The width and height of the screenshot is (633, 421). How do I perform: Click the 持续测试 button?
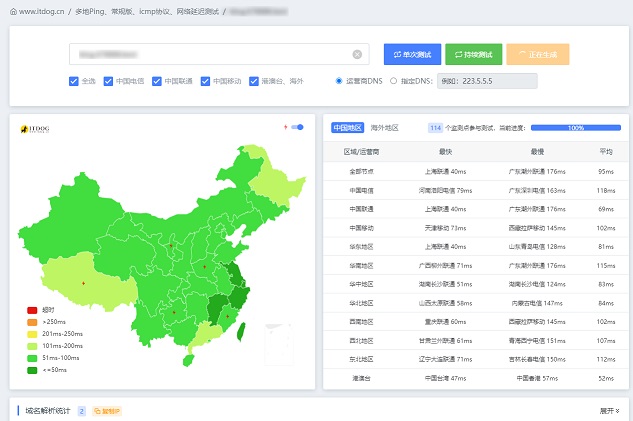click(x=474, y=54)
